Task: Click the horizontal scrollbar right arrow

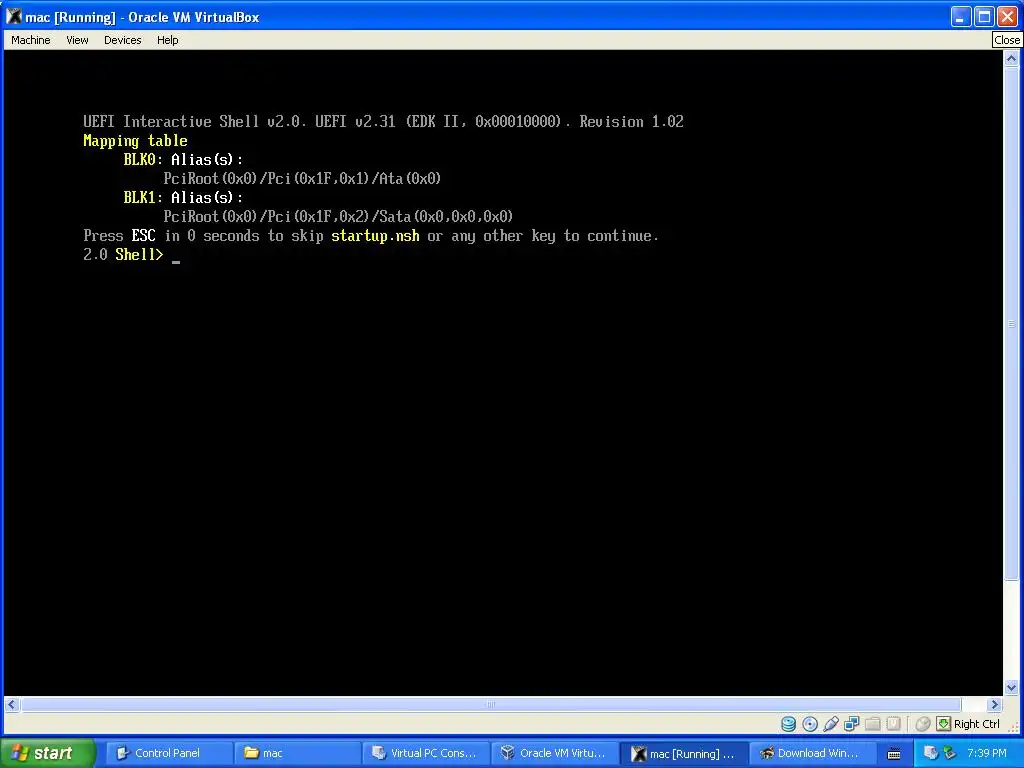Action: click(x=995, y=704)
